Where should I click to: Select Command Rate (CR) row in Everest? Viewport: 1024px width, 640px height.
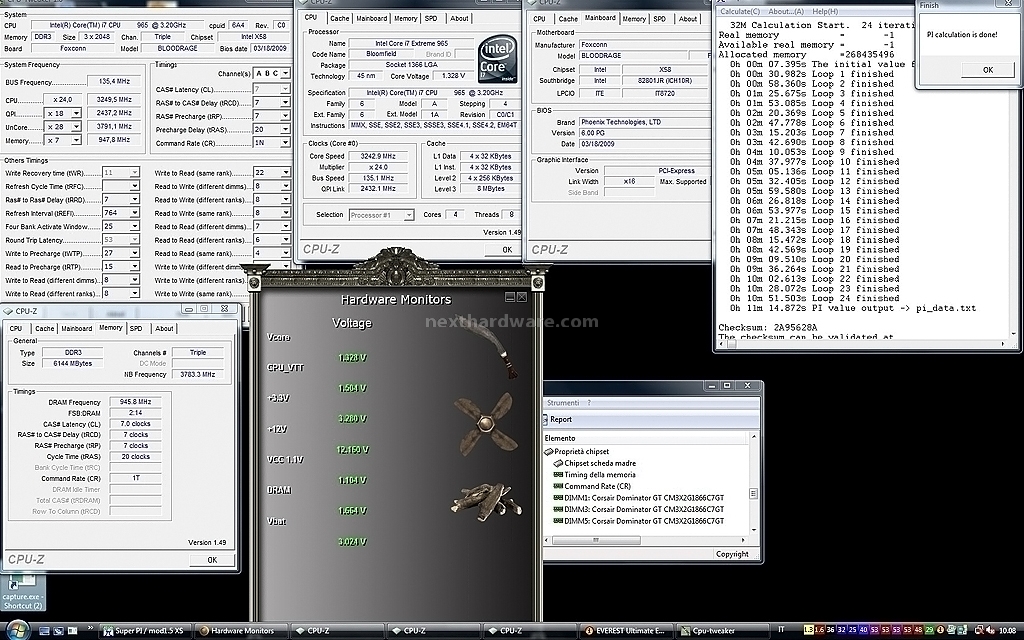592,486
